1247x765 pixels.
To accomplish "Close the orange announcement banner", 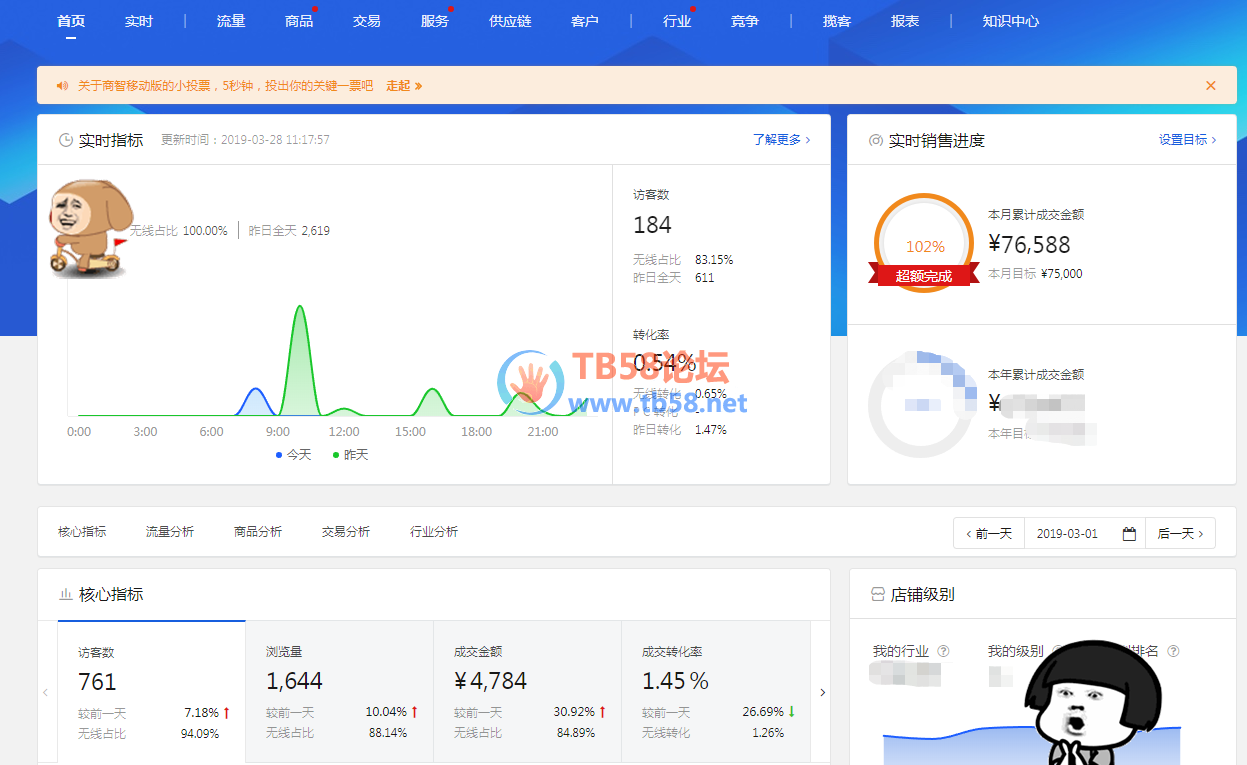I will 1210,86.
